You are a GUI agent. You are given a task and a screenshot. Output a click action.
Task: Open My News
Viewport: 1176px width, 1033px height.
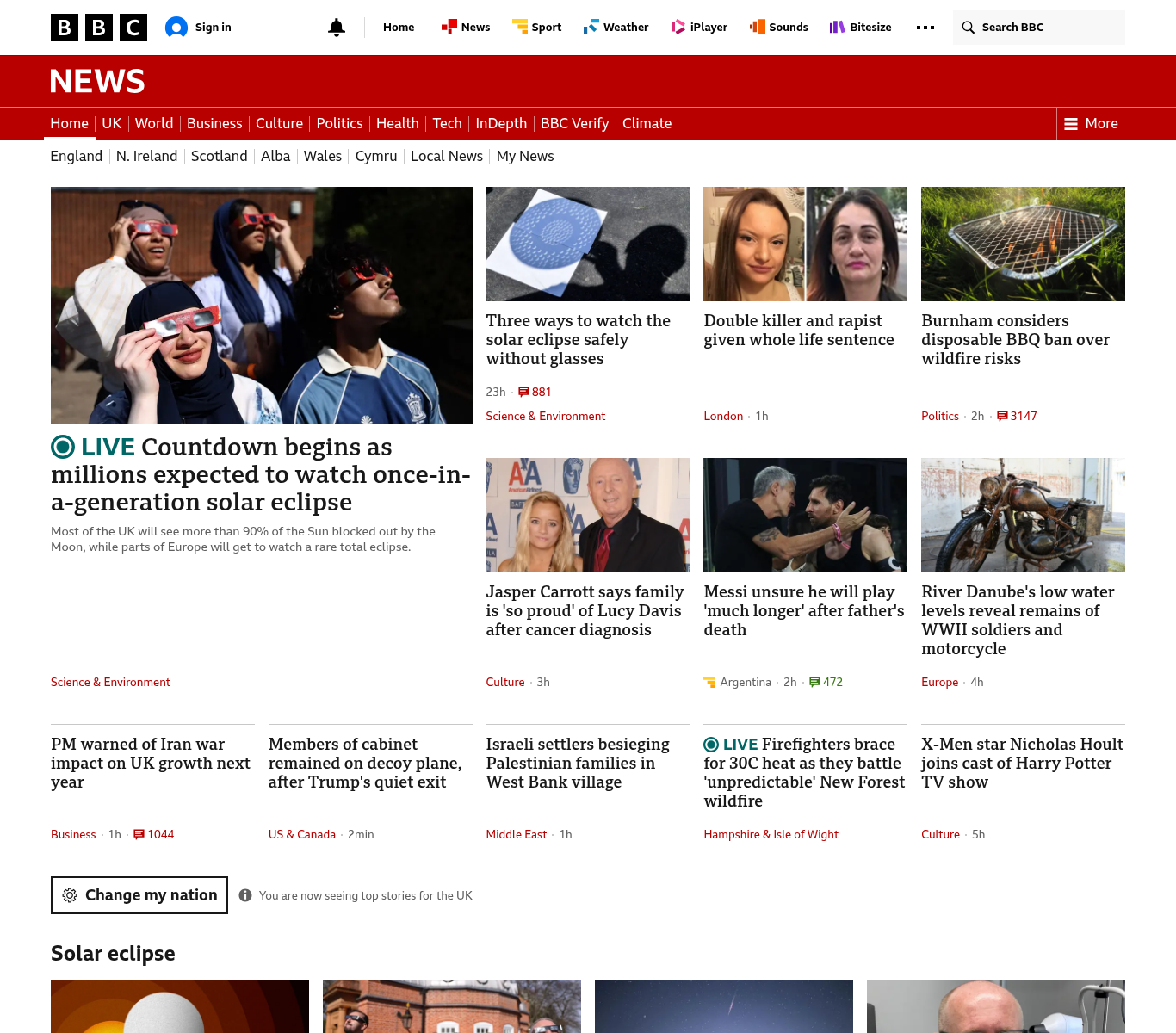coord(525,156)
